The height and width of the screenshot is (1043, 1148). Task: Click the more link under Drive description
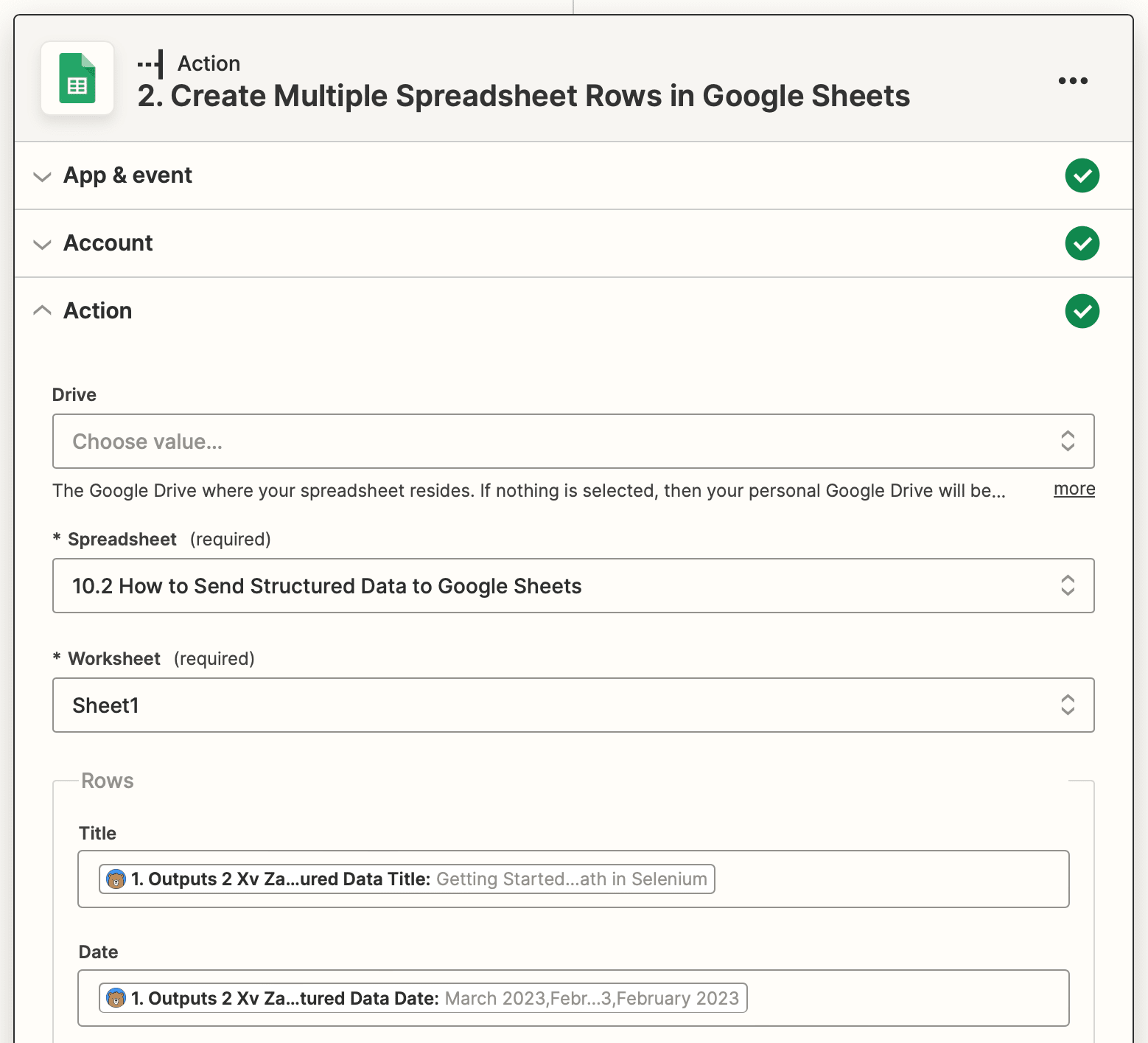click(x=1074, y=489)
